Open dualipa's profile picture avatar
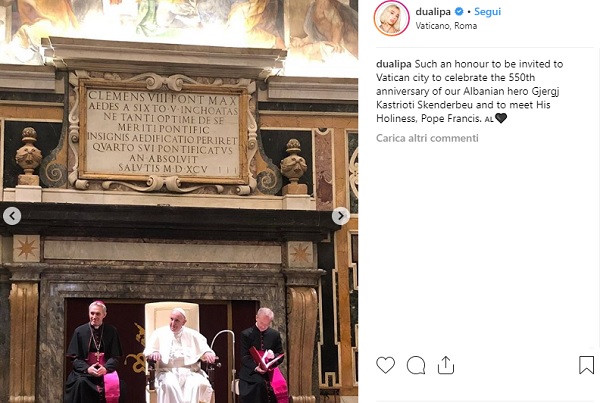Viewport: 600px width, 403px height. pyautogui.click(x=391, y=18)
